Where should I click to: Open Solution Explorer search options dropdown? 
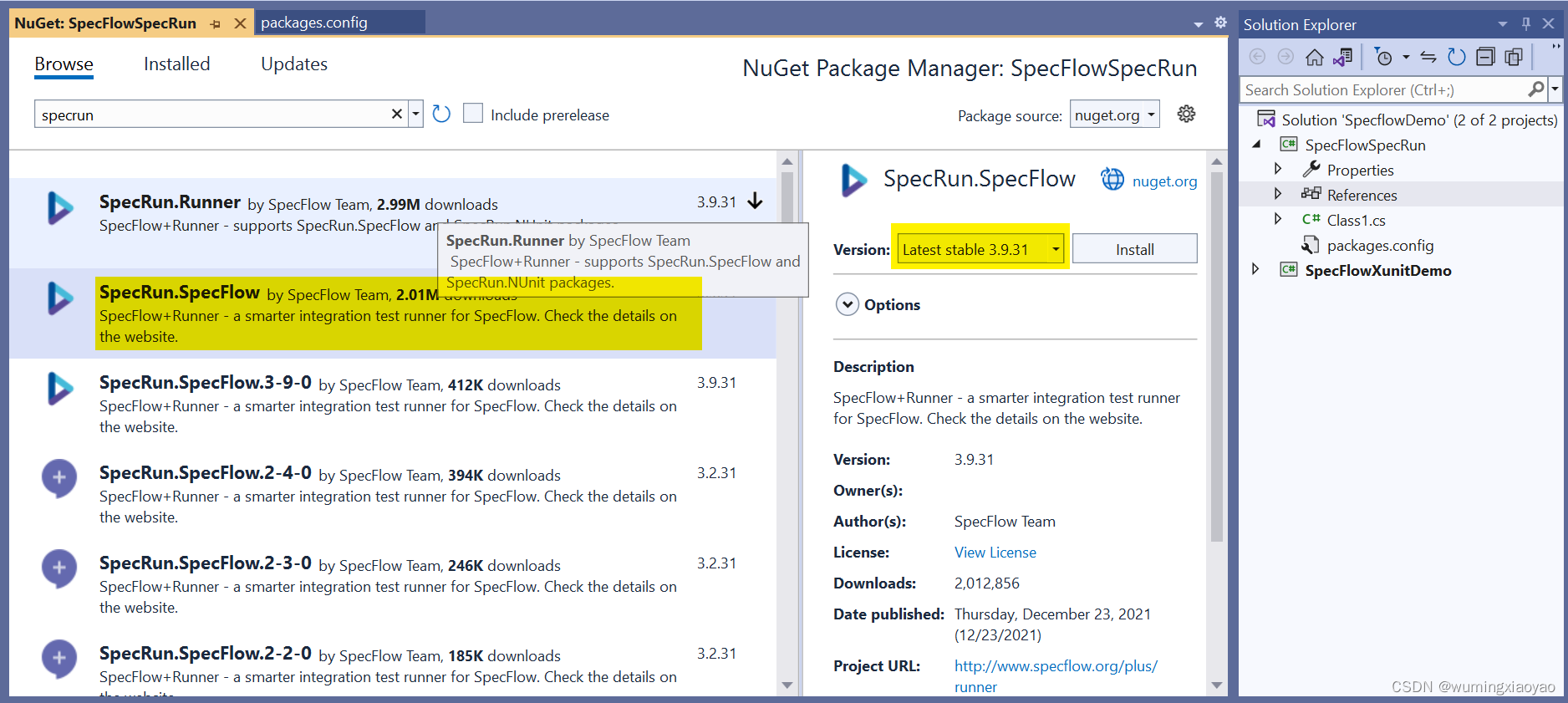point(1555,89)
